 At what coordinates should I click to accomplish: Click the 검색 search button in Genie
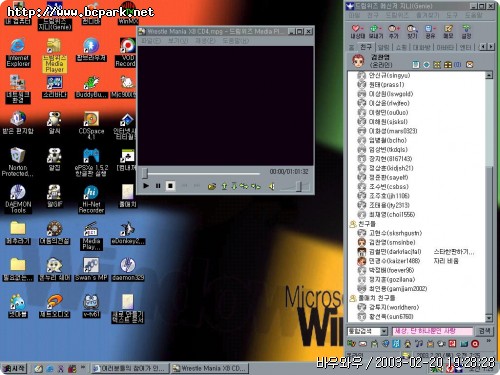(484, 331)
